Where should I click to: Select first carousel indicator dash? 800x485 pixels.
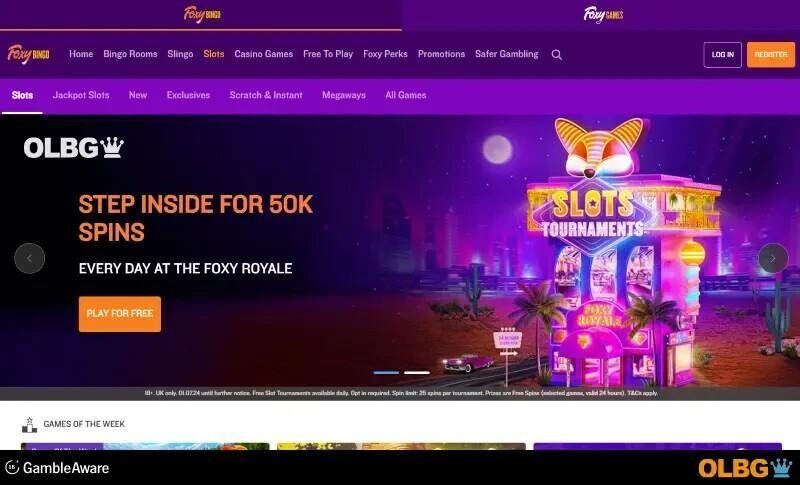point(386,373)
